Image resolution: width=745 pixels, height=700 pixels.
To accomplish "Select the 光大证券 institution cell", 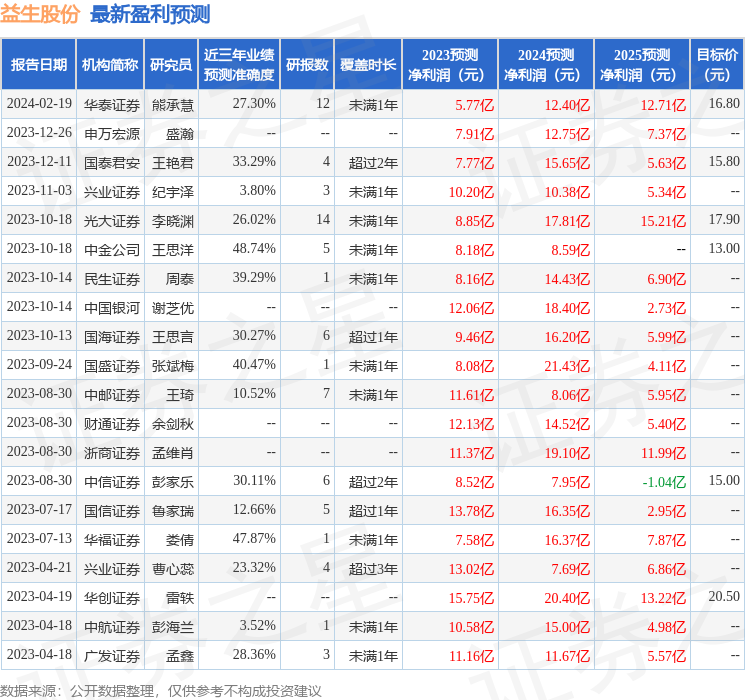I will (x=112, y=221).
